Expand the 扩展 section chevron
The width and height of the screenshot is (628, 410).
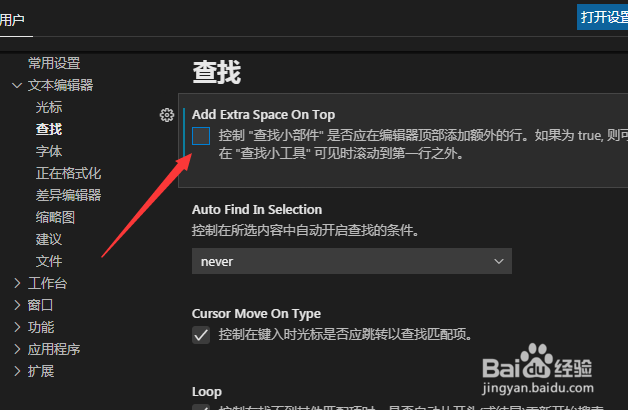(x=17, y=371)
